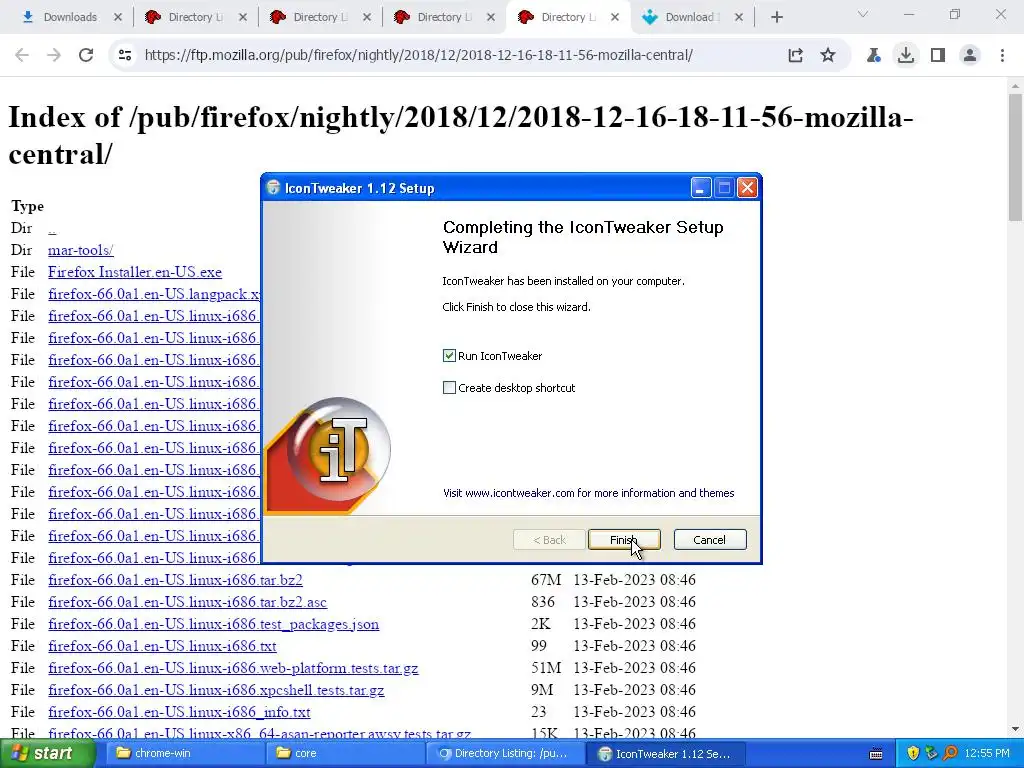
Task: Click the security shield tray icon
Action: [913, 754]
